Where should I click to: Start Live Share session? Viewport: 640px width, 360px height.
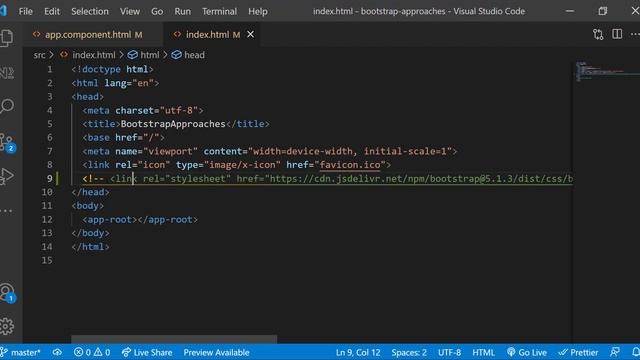pos(147,352)
